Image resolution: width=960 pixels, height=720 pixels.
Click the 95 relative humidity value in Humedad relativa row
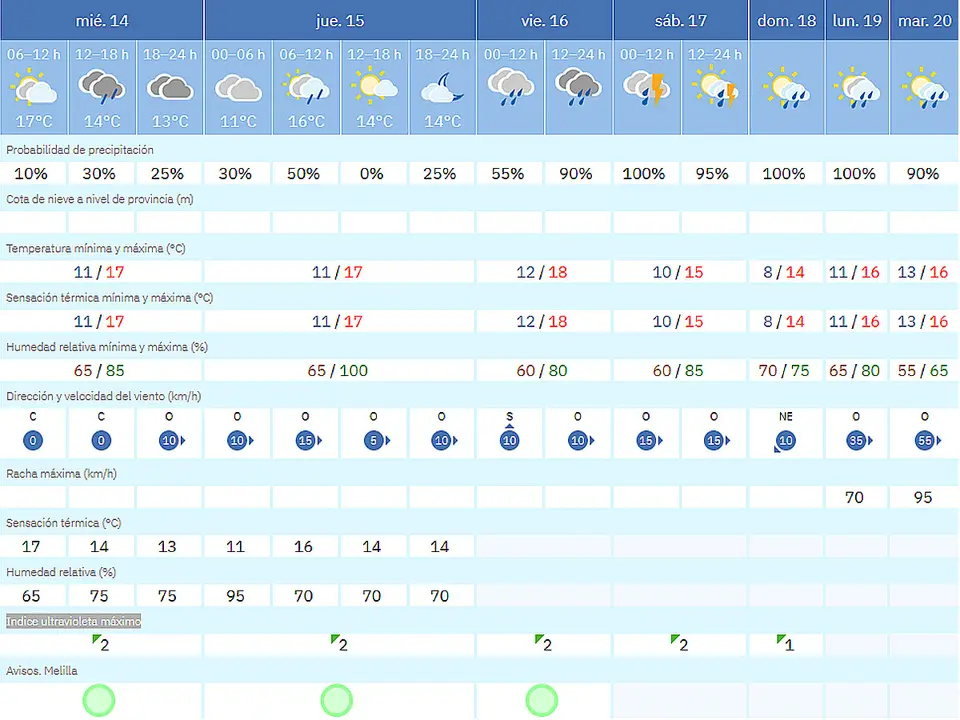tap(235, 596)
